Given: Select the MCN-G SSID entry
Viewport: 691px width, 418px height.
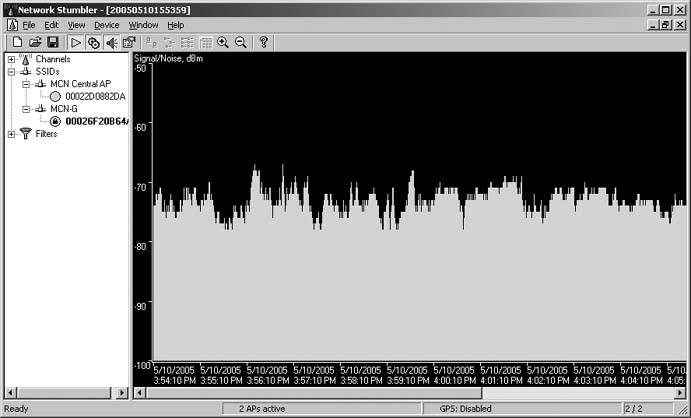Looking at the screenshot, I should click(63, 109).
